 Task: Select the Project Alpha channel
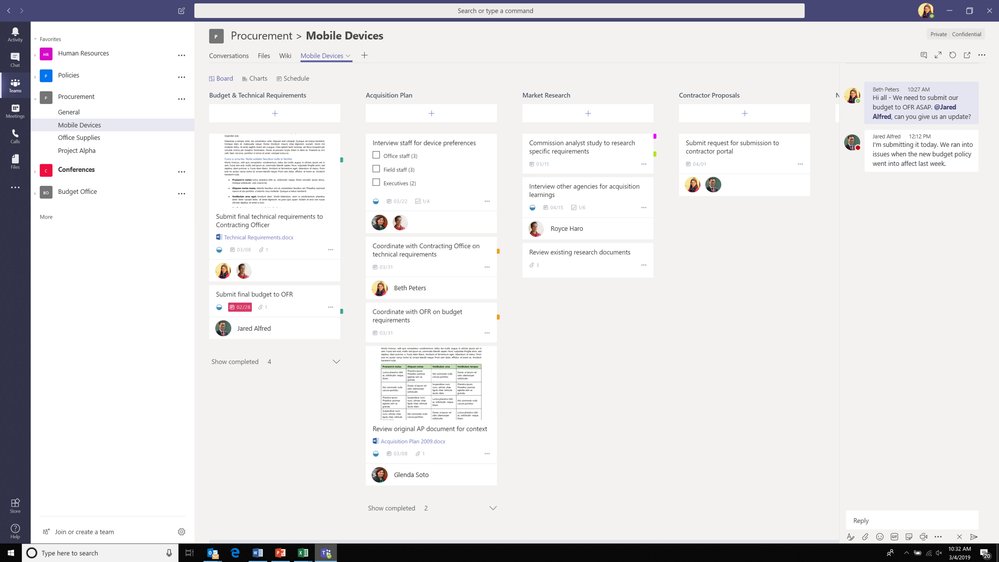coord(76,151)
